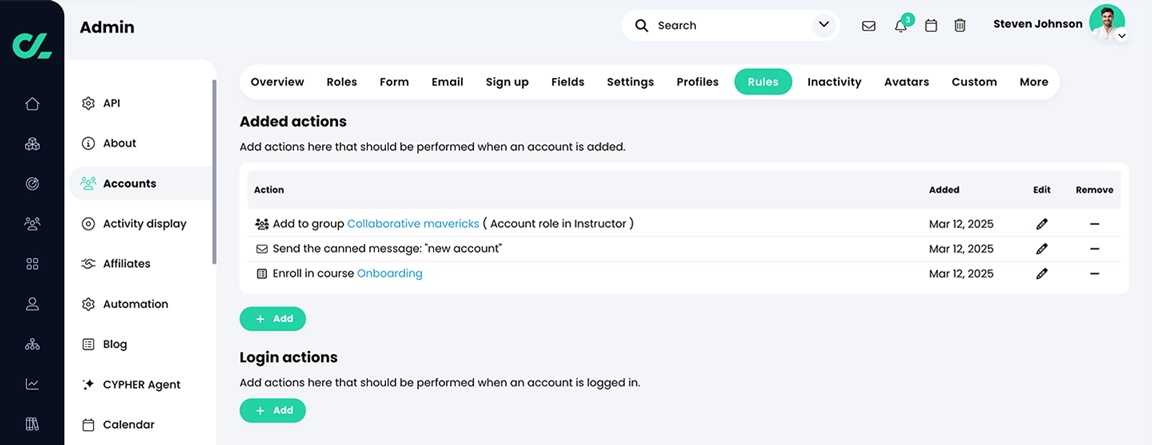Screen dimensions: 1152x445
Task: Remove the canned message action
Action: pos(1095,249)
